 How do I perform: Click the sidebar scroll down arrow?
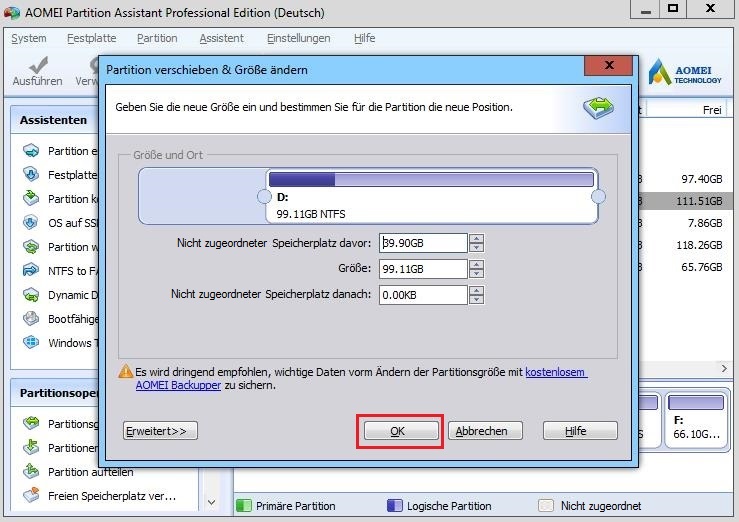[212, 502]
